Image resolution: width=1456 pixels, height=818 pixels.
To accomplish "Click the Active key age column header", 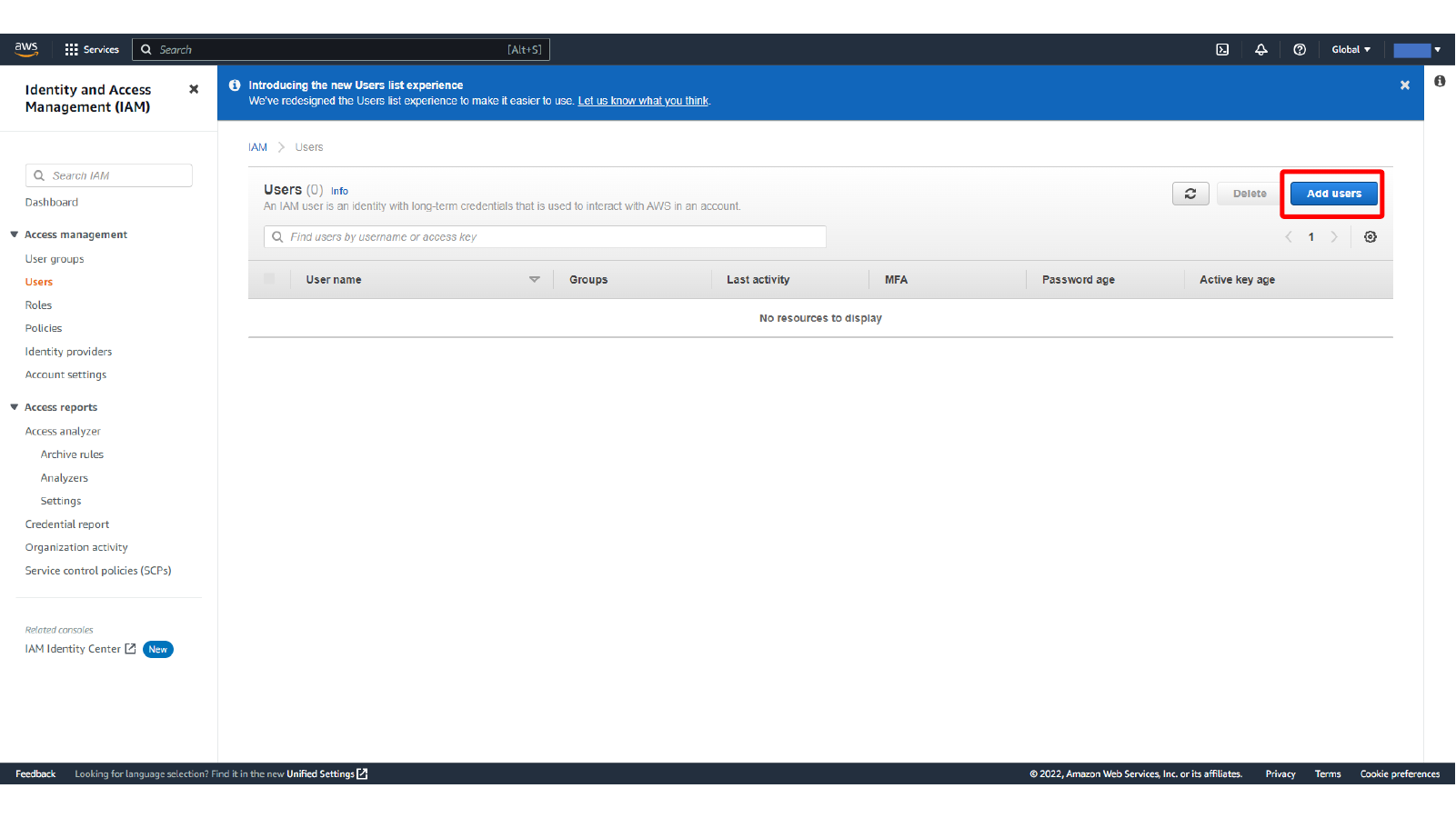I will (x=1237, y=280).
